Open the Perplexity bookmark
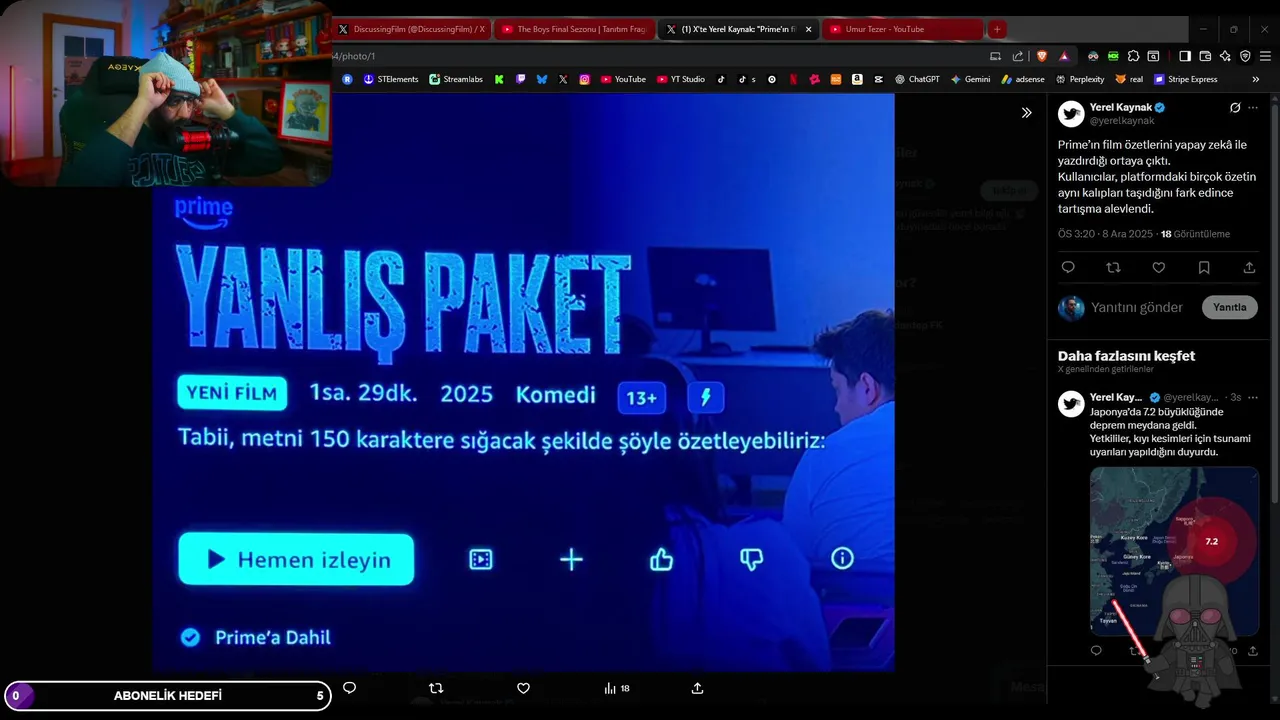Image resolution: width=1280 pixels, height=720 pixels. coord(1080,79)
